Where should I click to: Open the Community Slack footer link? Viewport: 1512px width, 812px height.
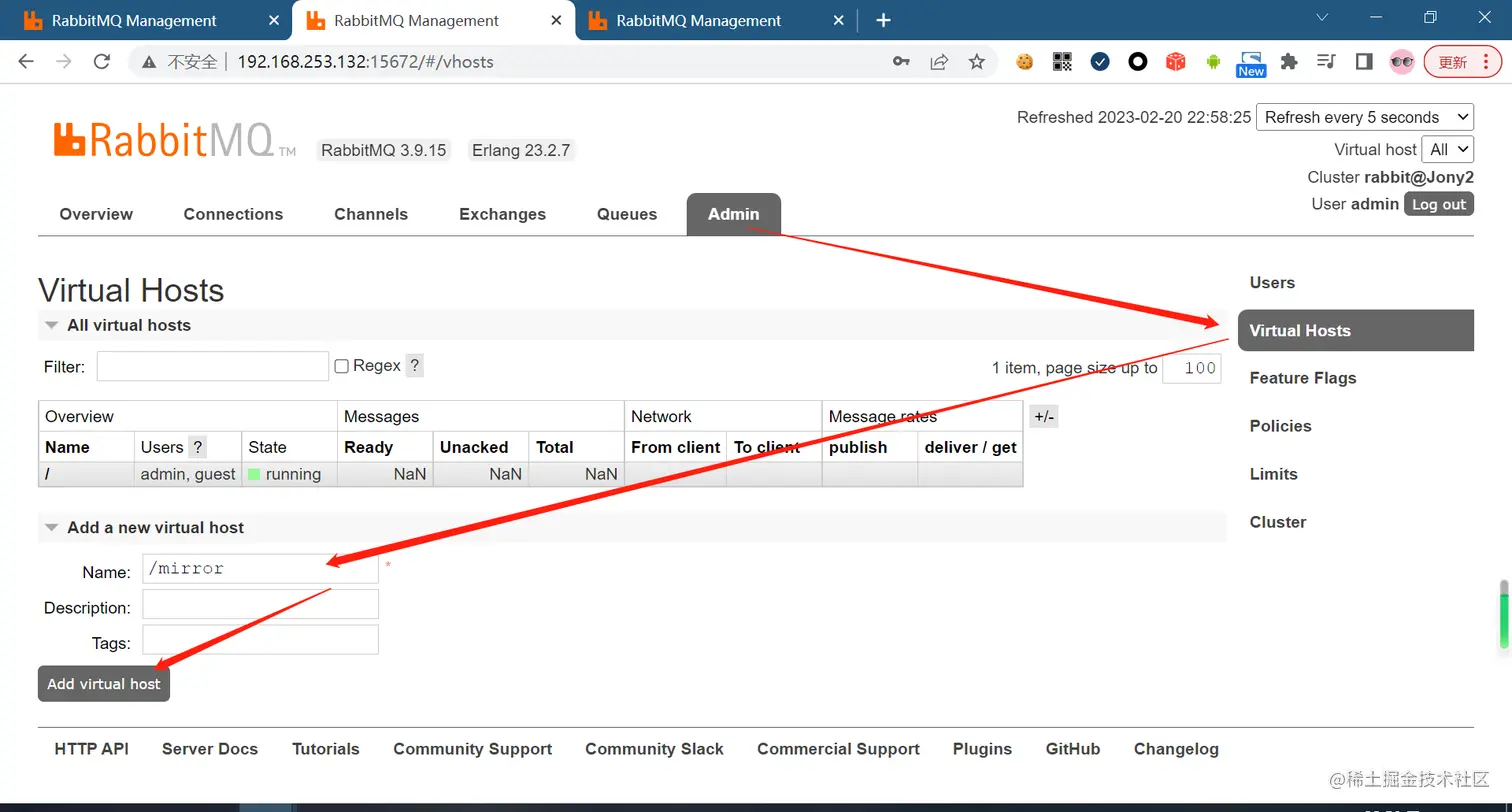pyautogui.click(x=655, y=749)
